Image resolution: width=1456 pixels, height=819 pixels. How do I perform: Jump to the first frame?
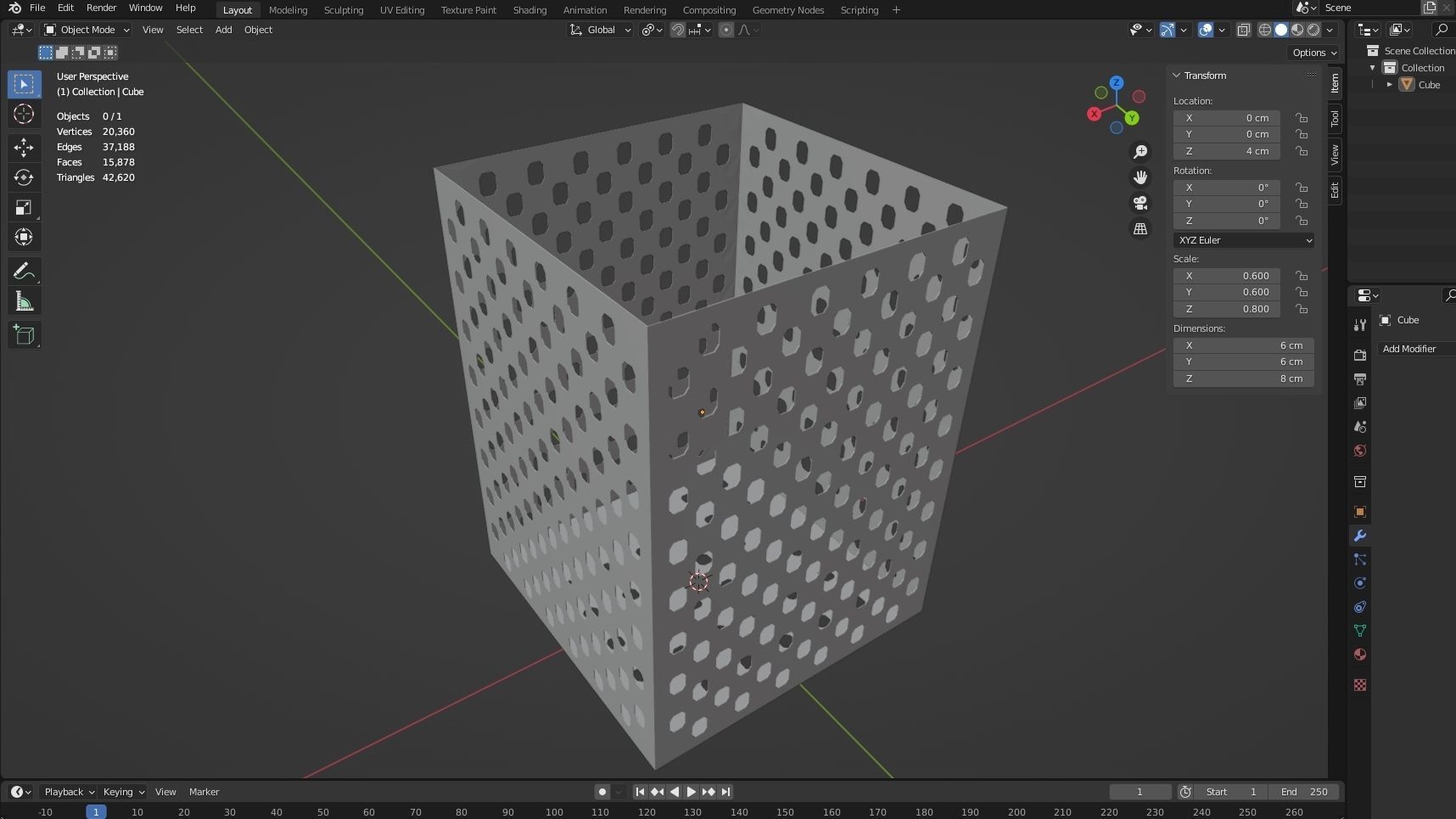point(640,792)
